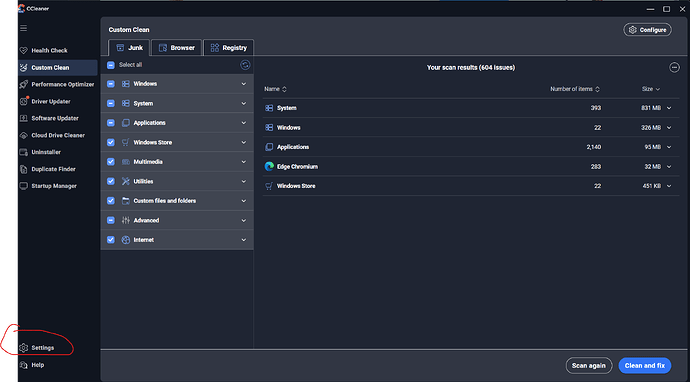Click the scan results 604 issues heading
This screenshot has height=382, width=690.
click(471, 68)
